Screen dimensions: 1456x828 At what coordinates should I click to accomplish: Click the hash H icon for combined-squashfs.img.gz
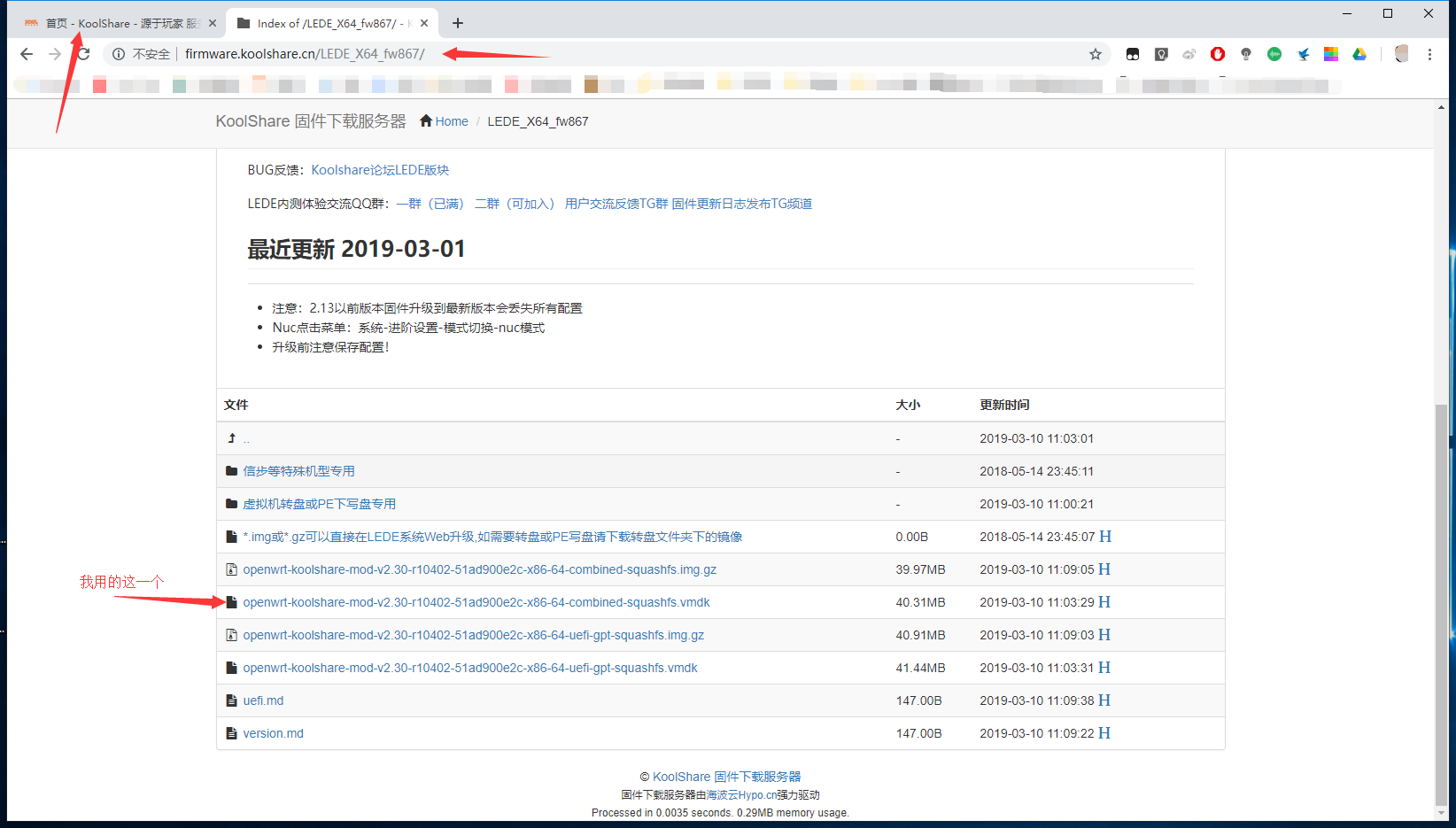coord(1104,569)
